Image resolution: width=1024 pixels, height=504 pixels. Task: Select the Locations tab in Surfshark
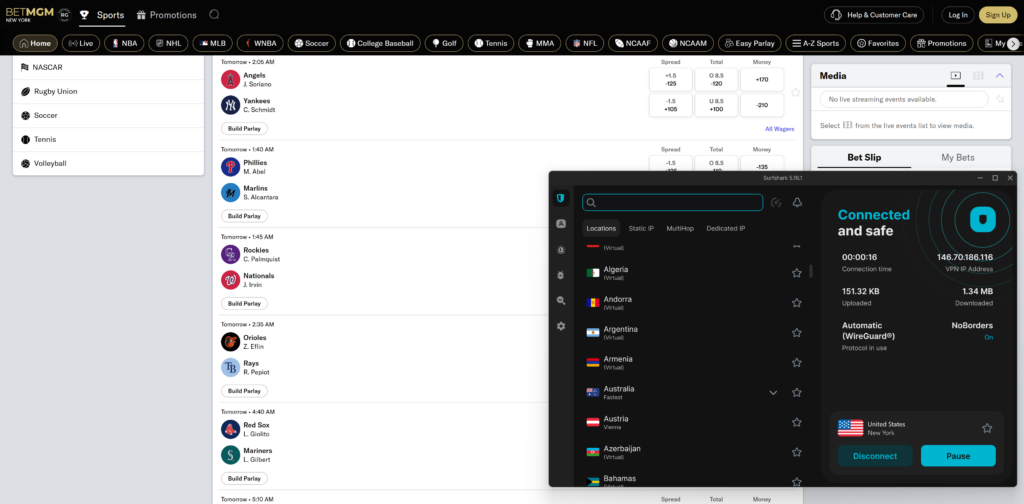(x=601, y=228)
